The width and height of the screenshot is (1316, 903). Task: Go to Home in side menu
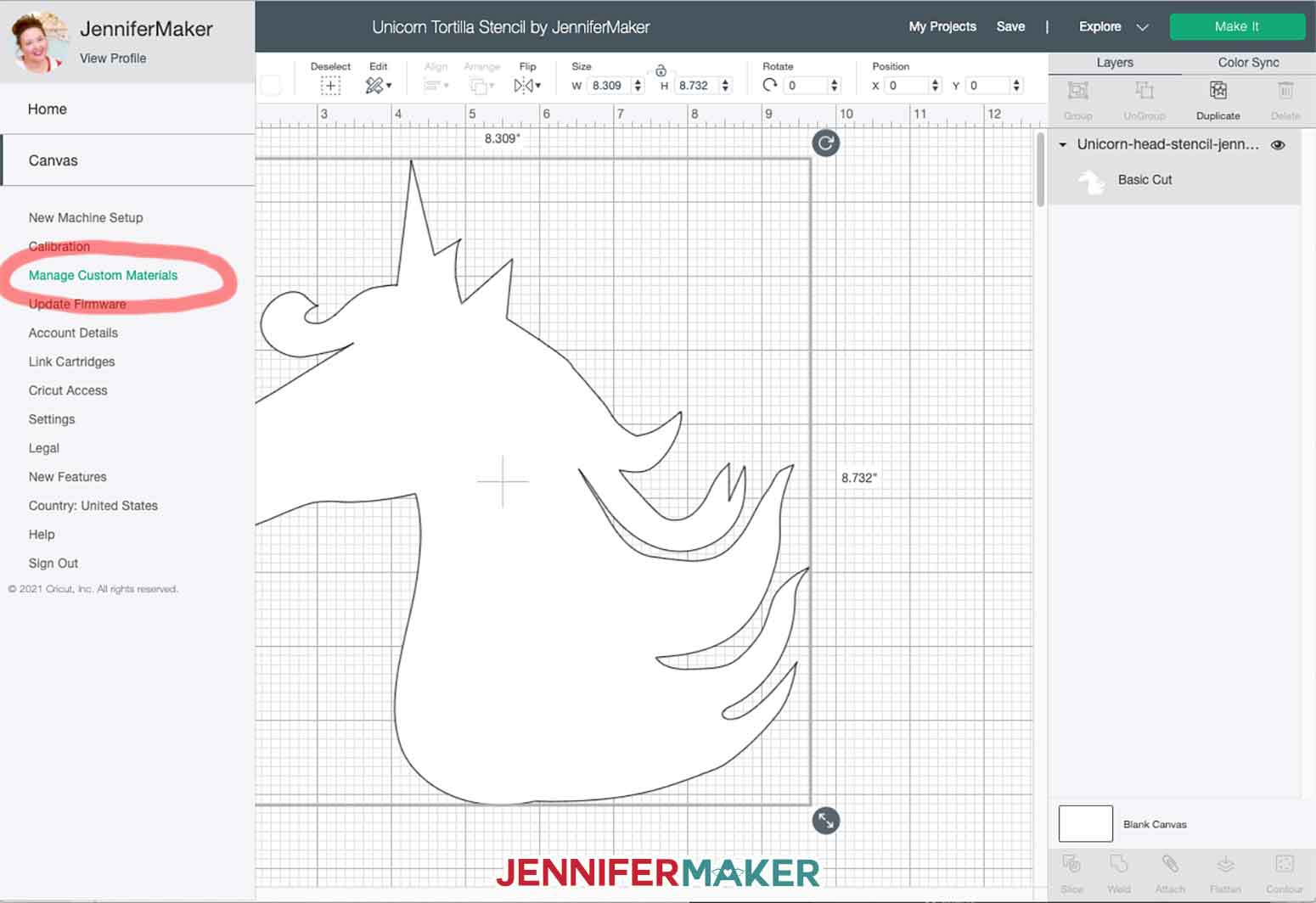[x=127, y=109]
